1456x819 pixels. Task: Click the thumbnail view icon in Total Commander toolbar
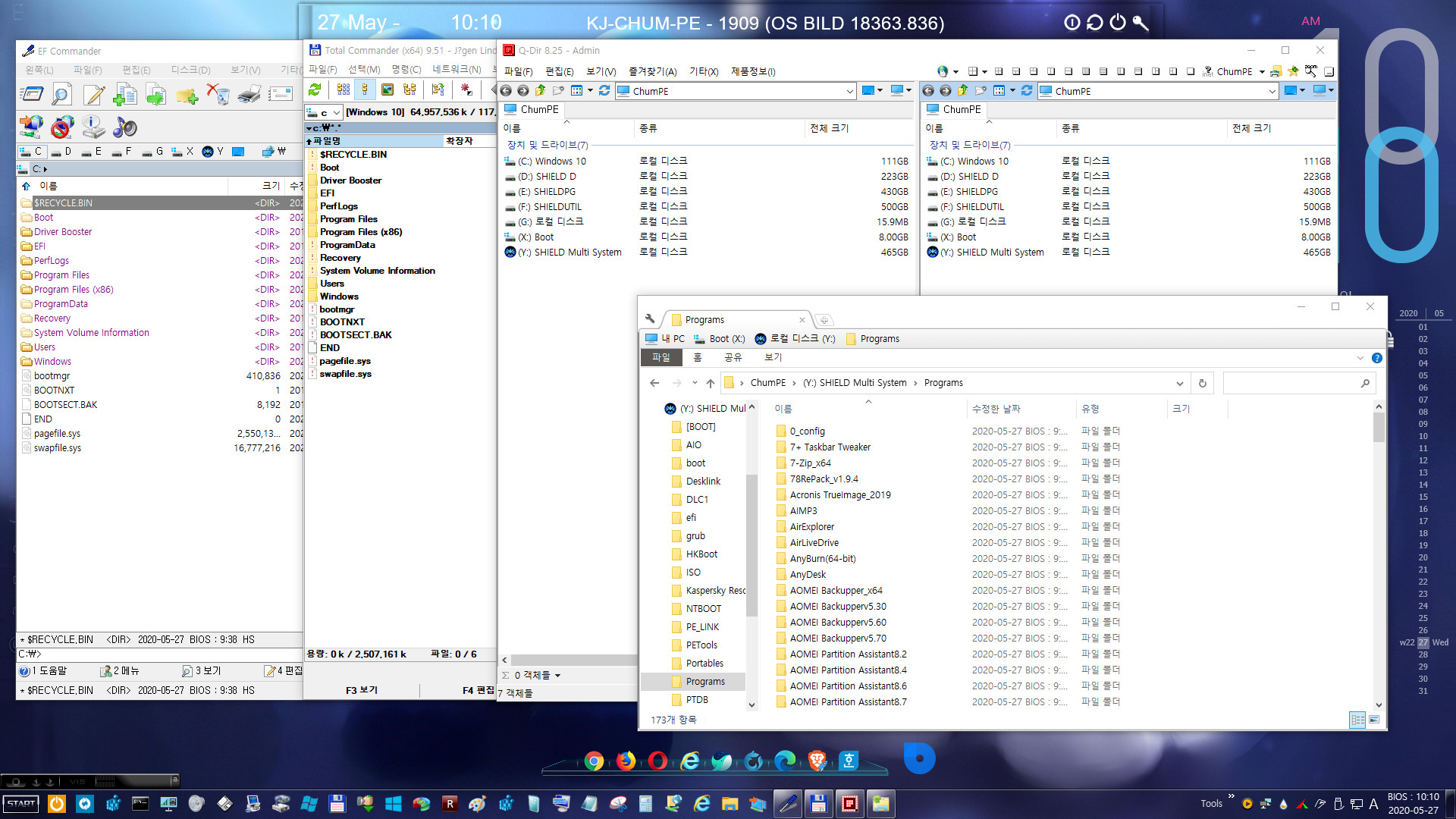click(388, 90)
